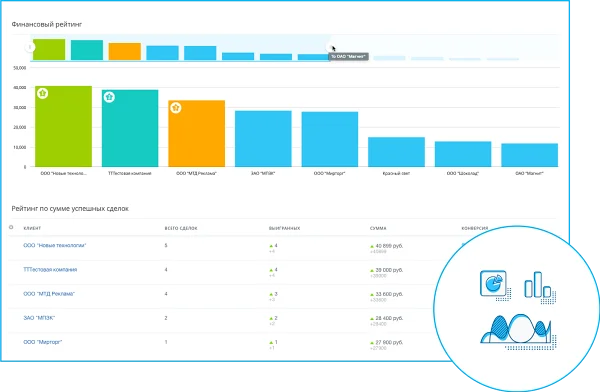
Task: Sort by the Всего сделок column header
Action: click(181, 228)
